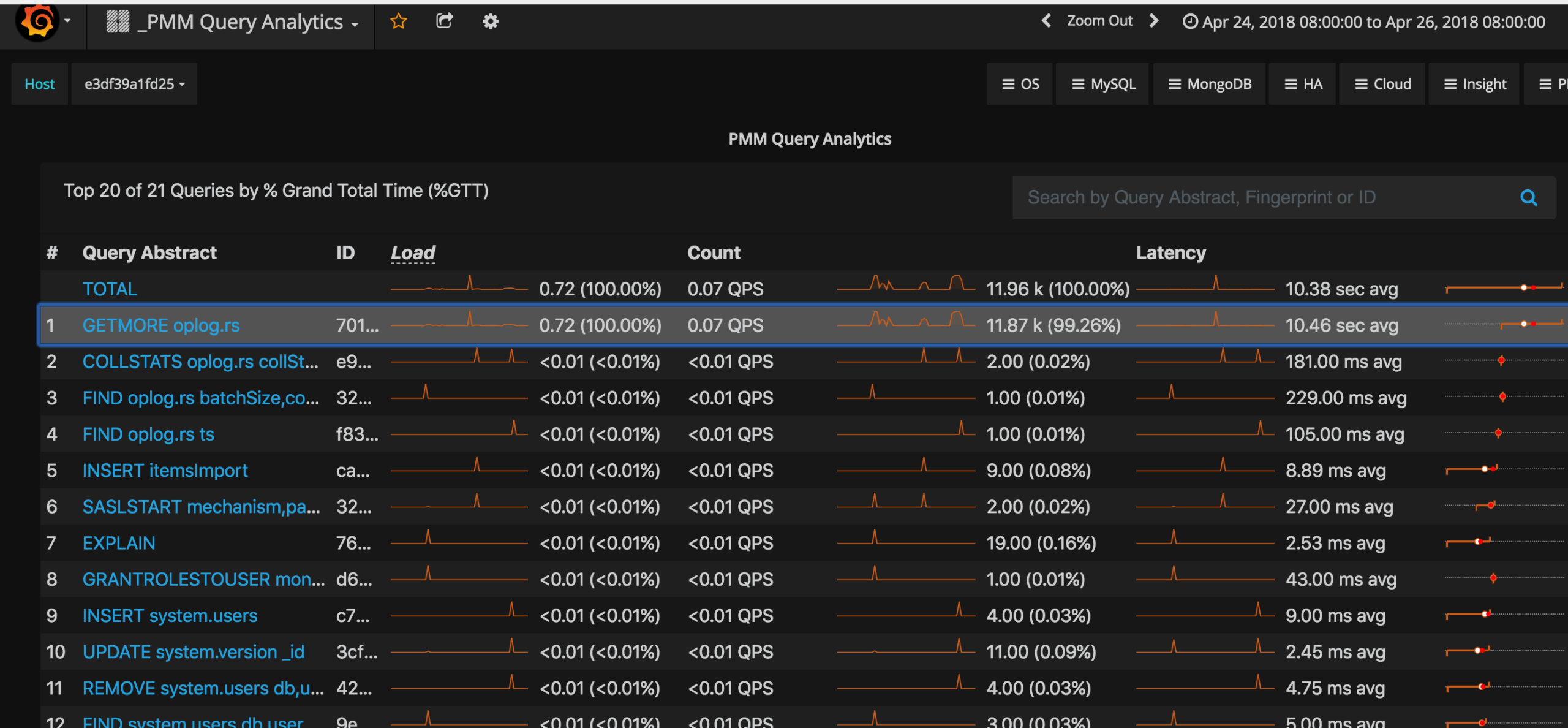Click the search magnifier icon
Screen dimensions: 1568x728
click(1528, 198)
